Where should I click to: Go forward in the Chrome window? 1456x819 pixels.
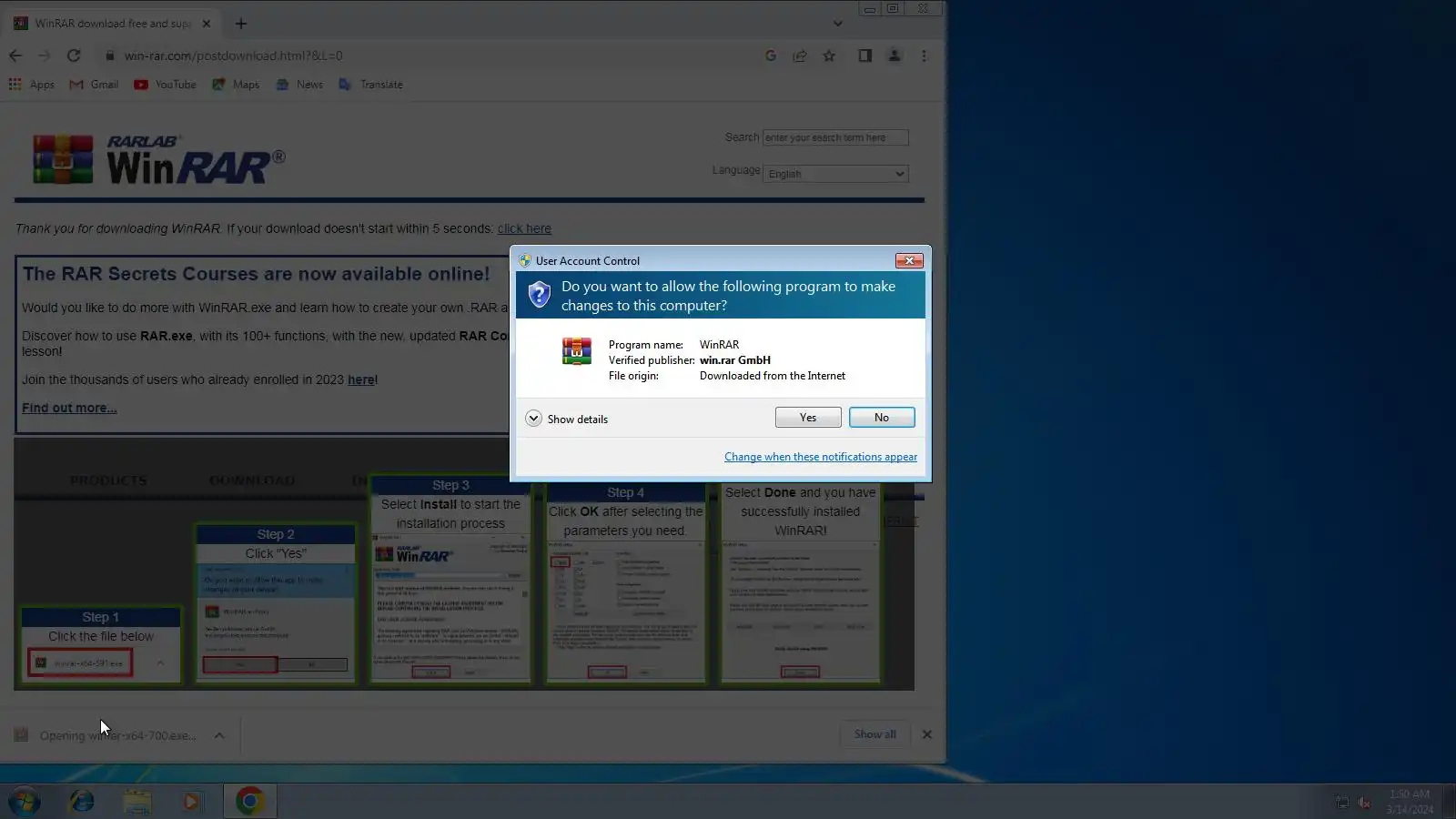point(44,56)
